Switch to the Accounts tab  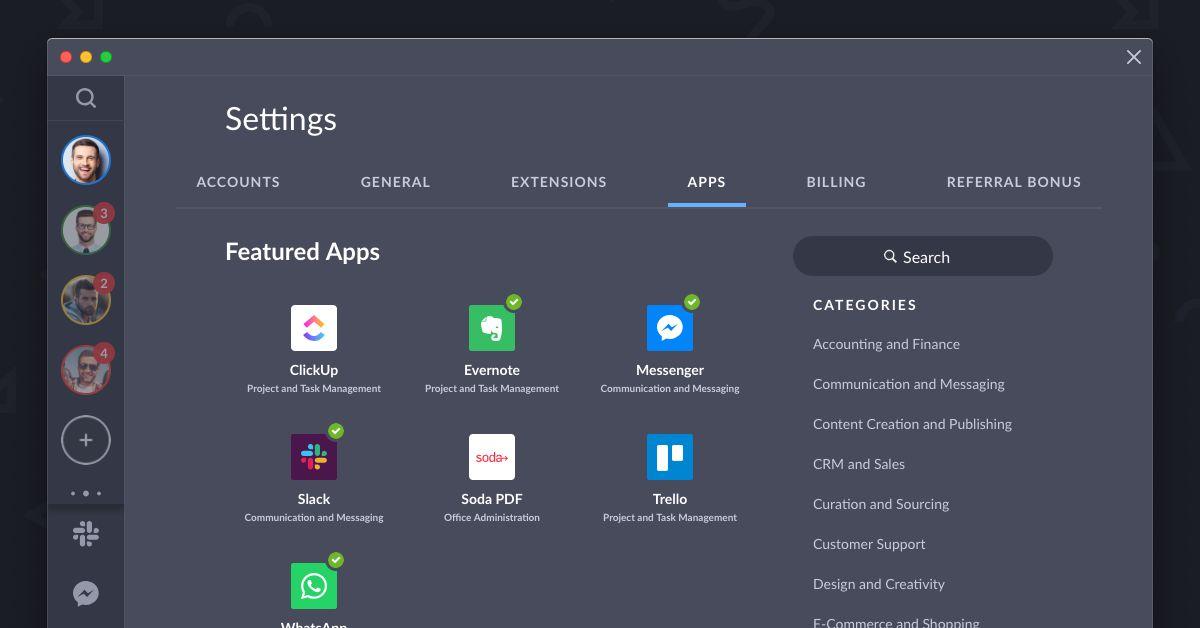(238, 182)
